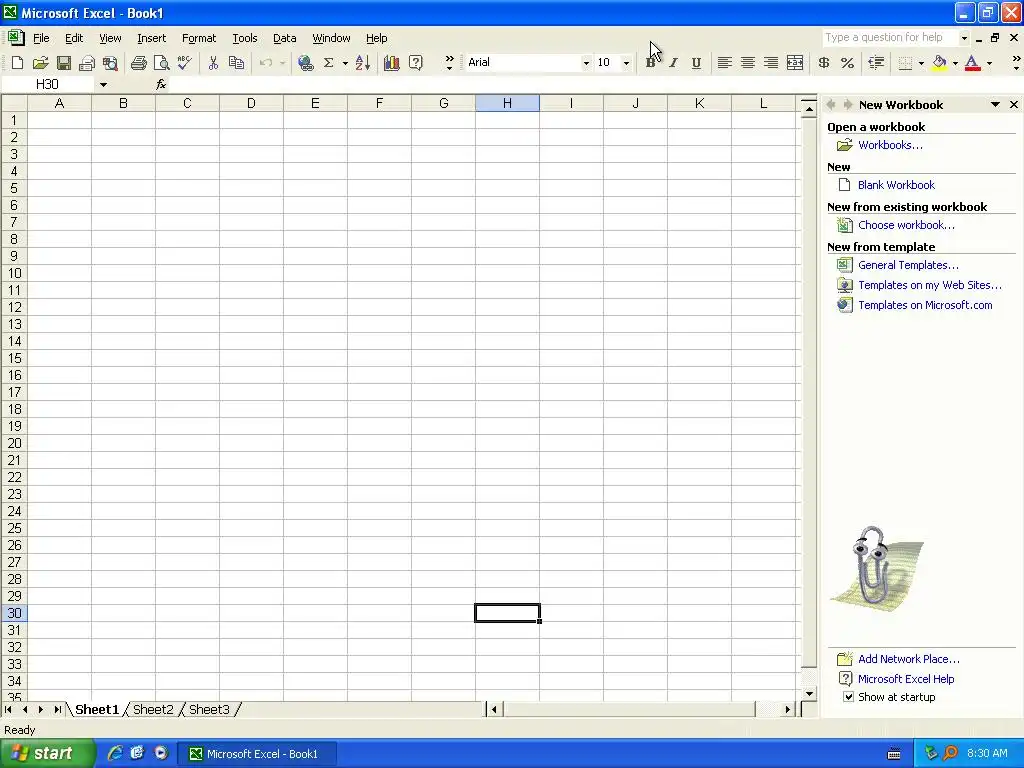Open the Name Box dropdown arrow
Image resolution: width=1024 pixels, height=768 pixels.
[103, 84]
